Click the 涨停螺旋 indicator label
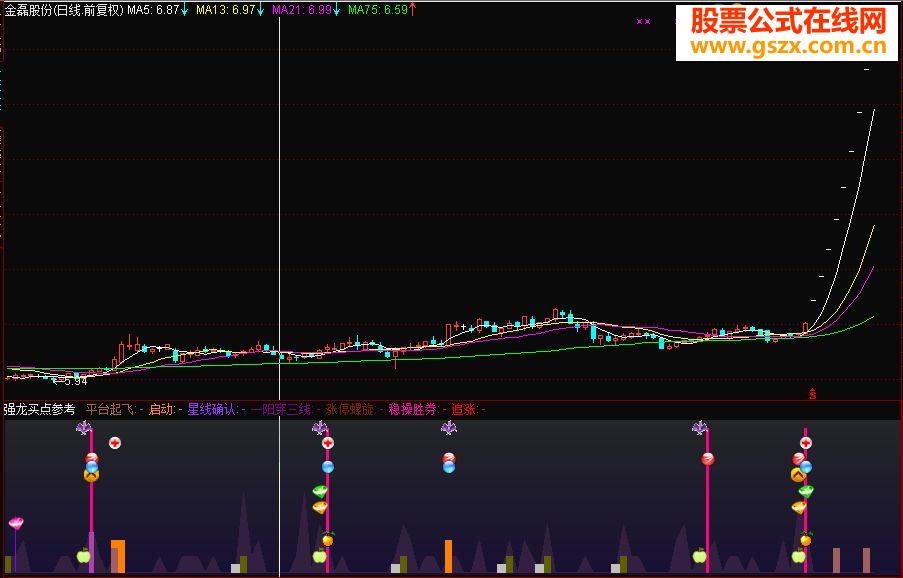This screenshot has height=578, width=903. [350, 409]
